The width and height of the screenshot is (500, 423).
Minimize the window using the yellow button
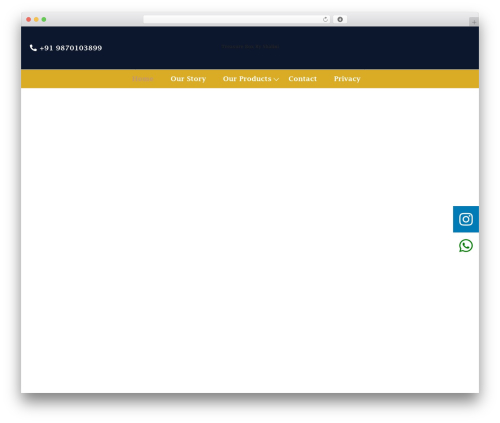[36, 19]
